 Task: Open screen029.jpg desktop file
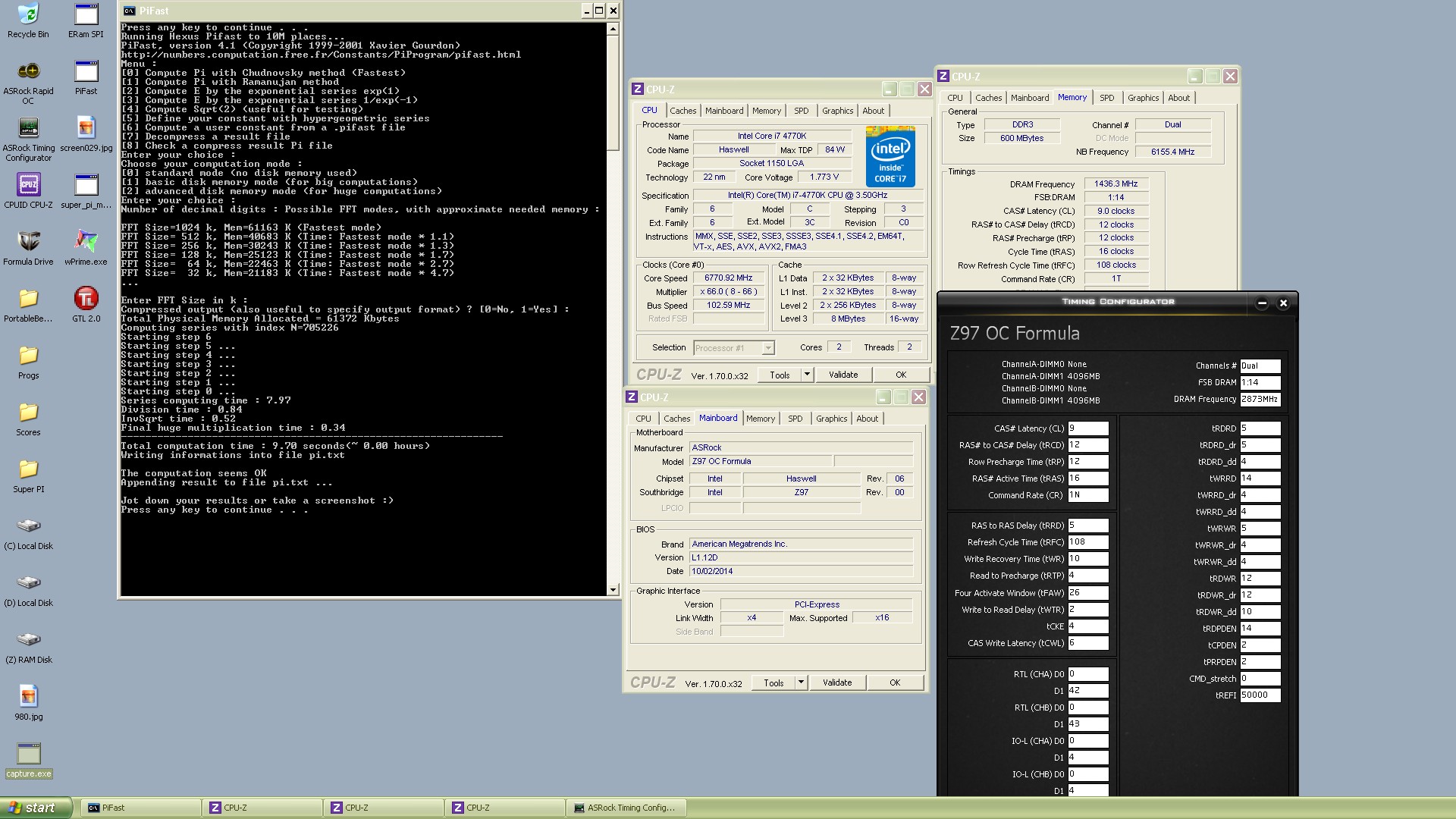pos(86,134)
